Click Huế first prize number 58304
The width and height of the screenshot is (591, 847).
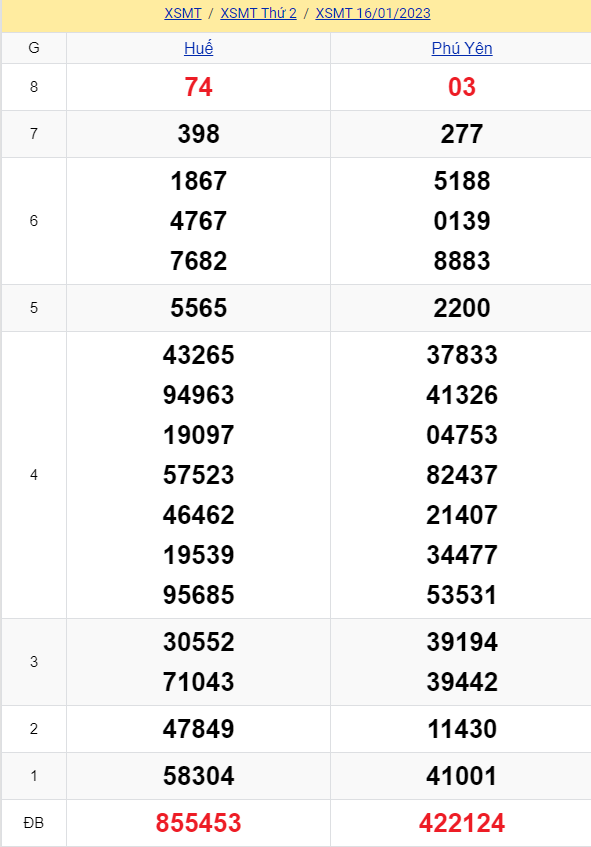pyautogui.click(x=198, y=776)
